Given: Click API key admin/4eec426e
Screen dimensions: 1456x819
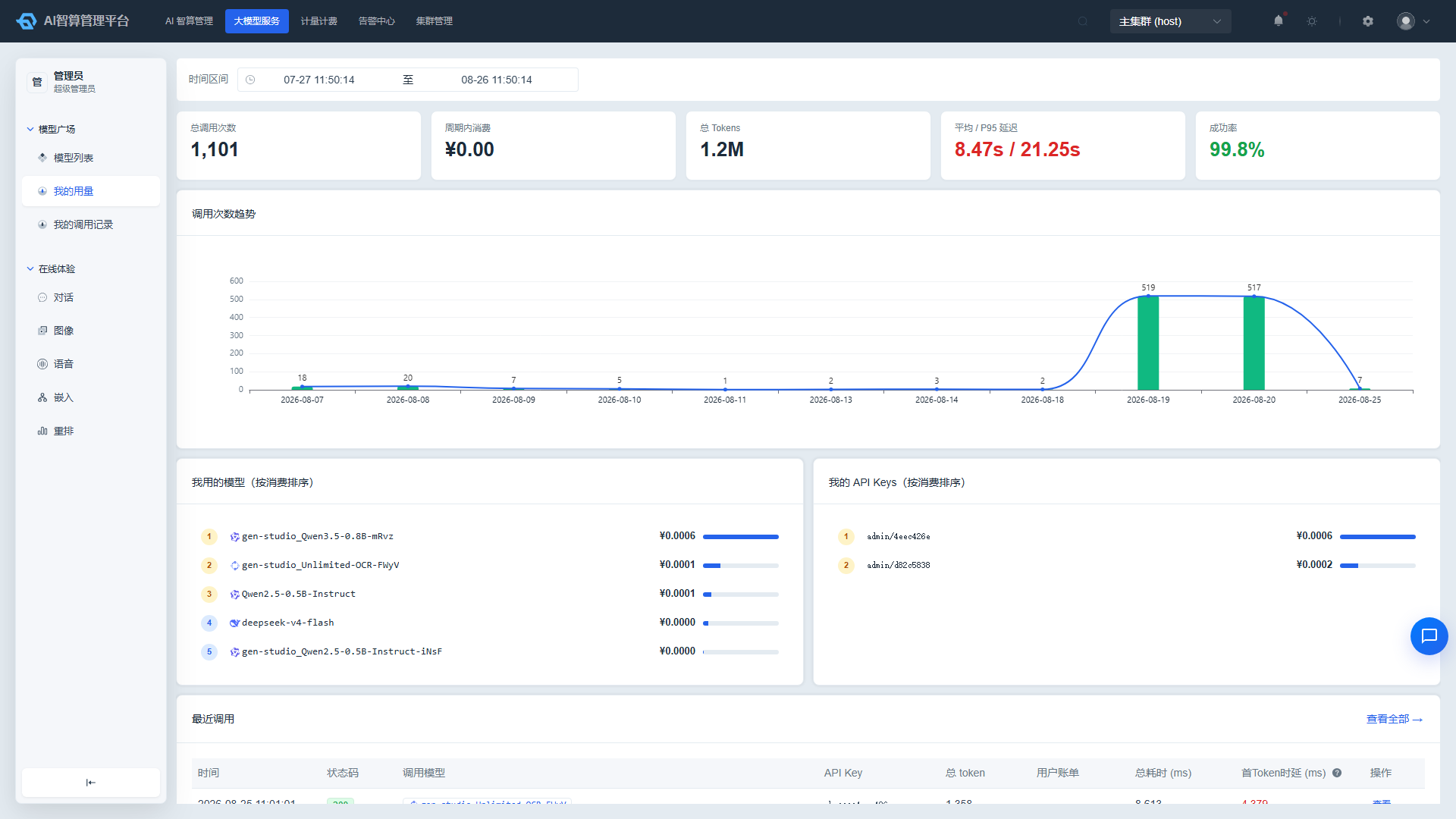Looking at the screenshot, I should point(899,536).
